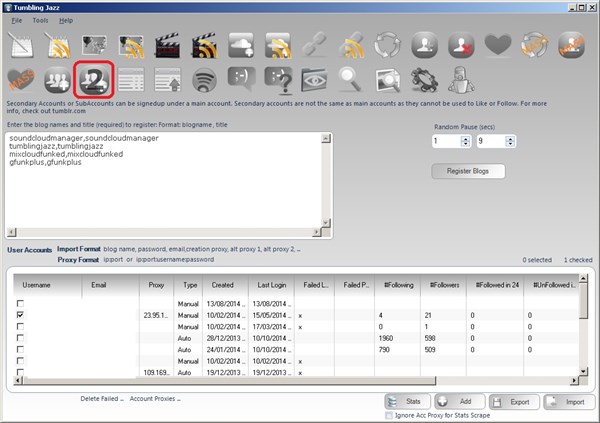Screen dimensions: 600x423
Task: Click the accounts table horizontal scrollbar right arrow
Action: click(574, 380)
